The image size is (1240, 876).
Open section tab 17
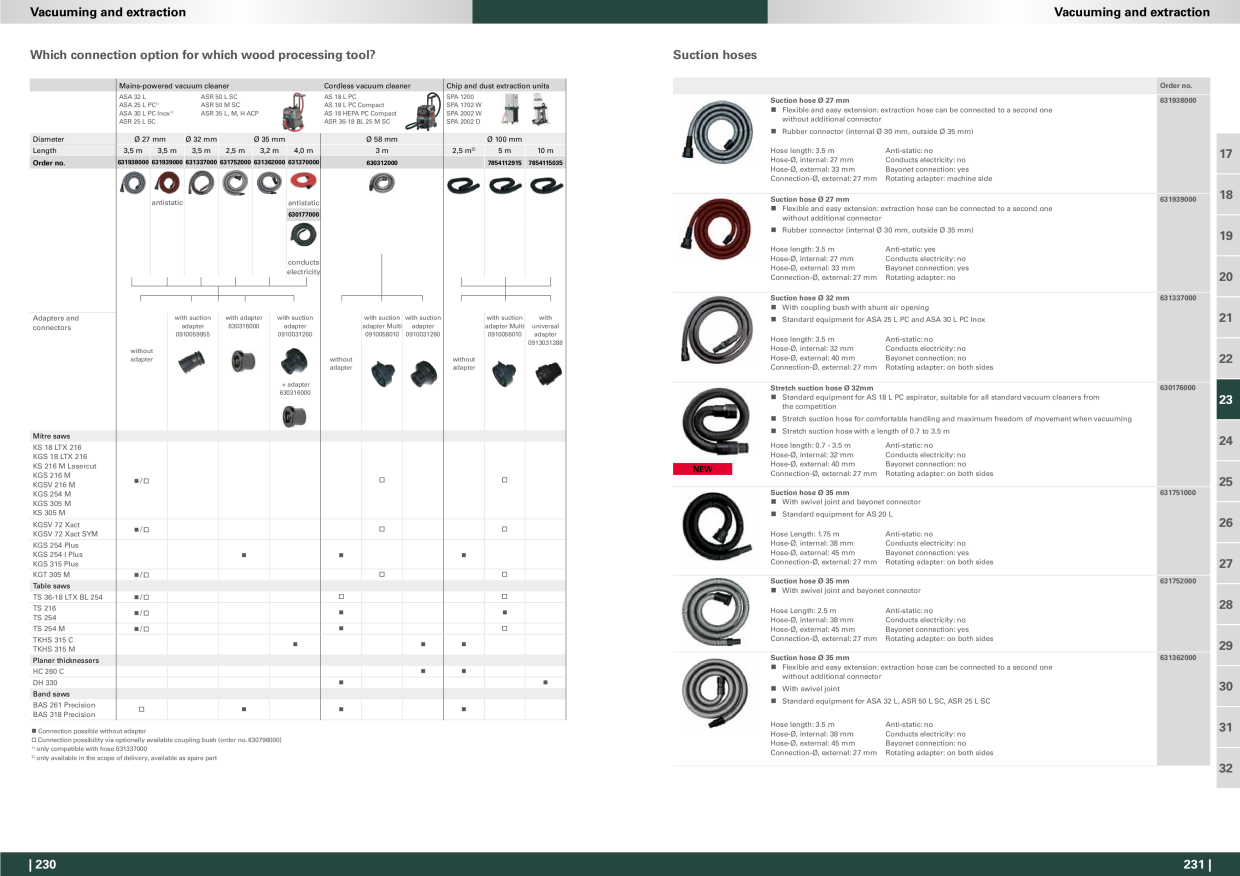click(x=1227, y=154)
